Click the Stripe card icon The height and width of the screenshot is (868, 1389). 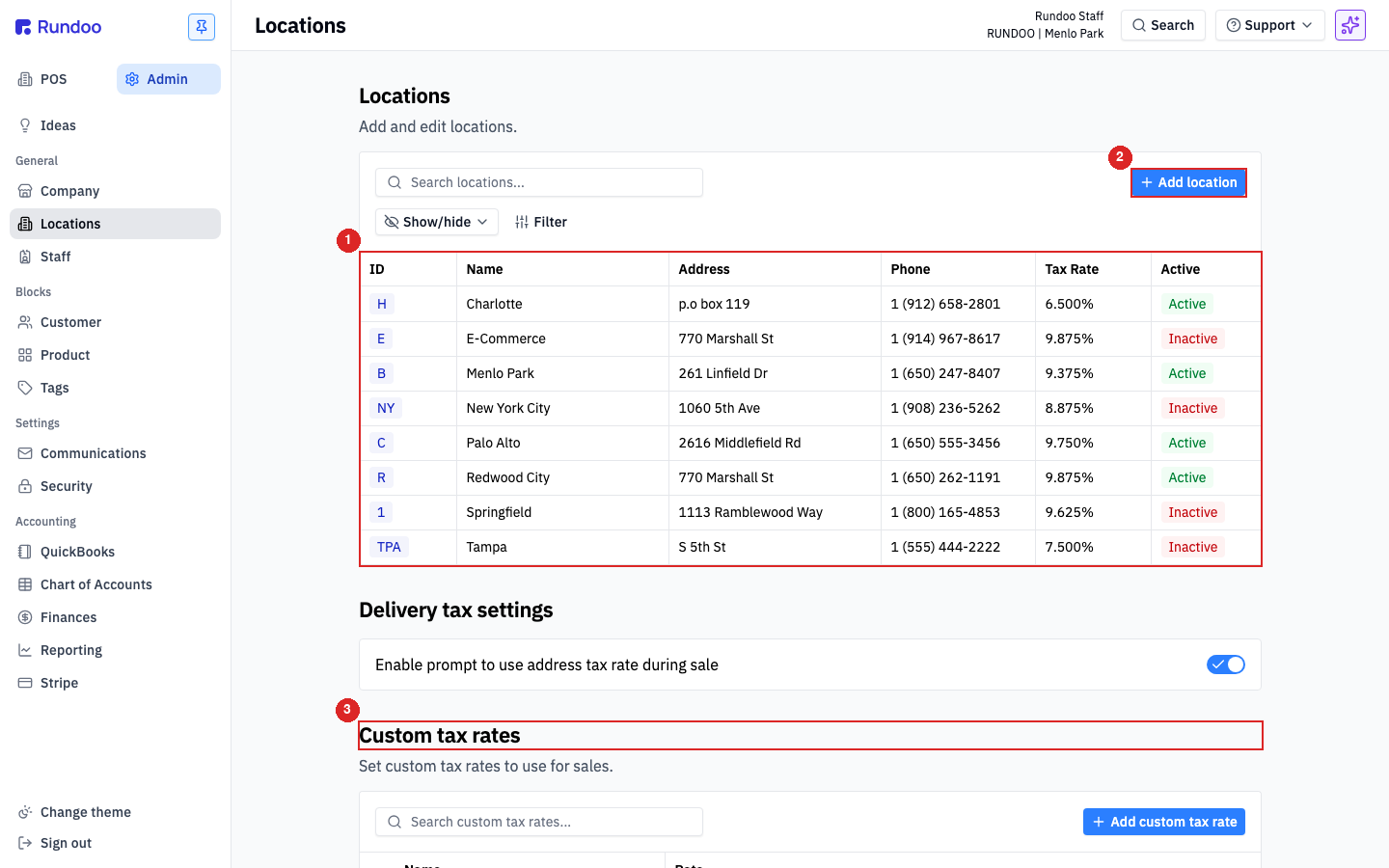pos(25,683)
